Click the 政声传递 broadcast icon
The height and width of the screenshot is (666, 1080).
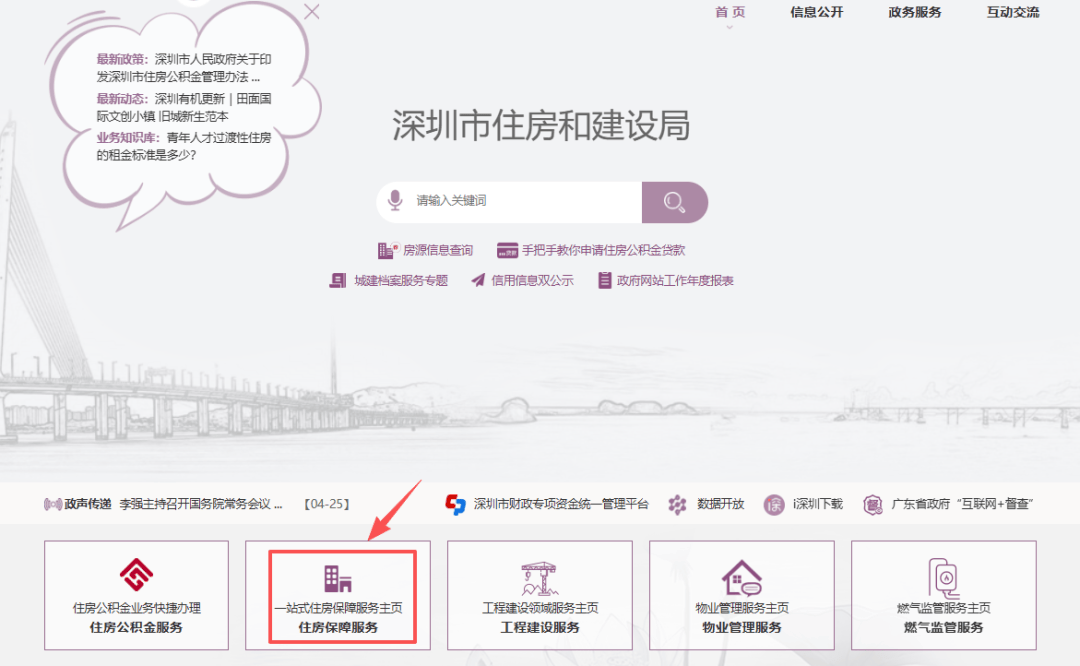pos(52,504)
